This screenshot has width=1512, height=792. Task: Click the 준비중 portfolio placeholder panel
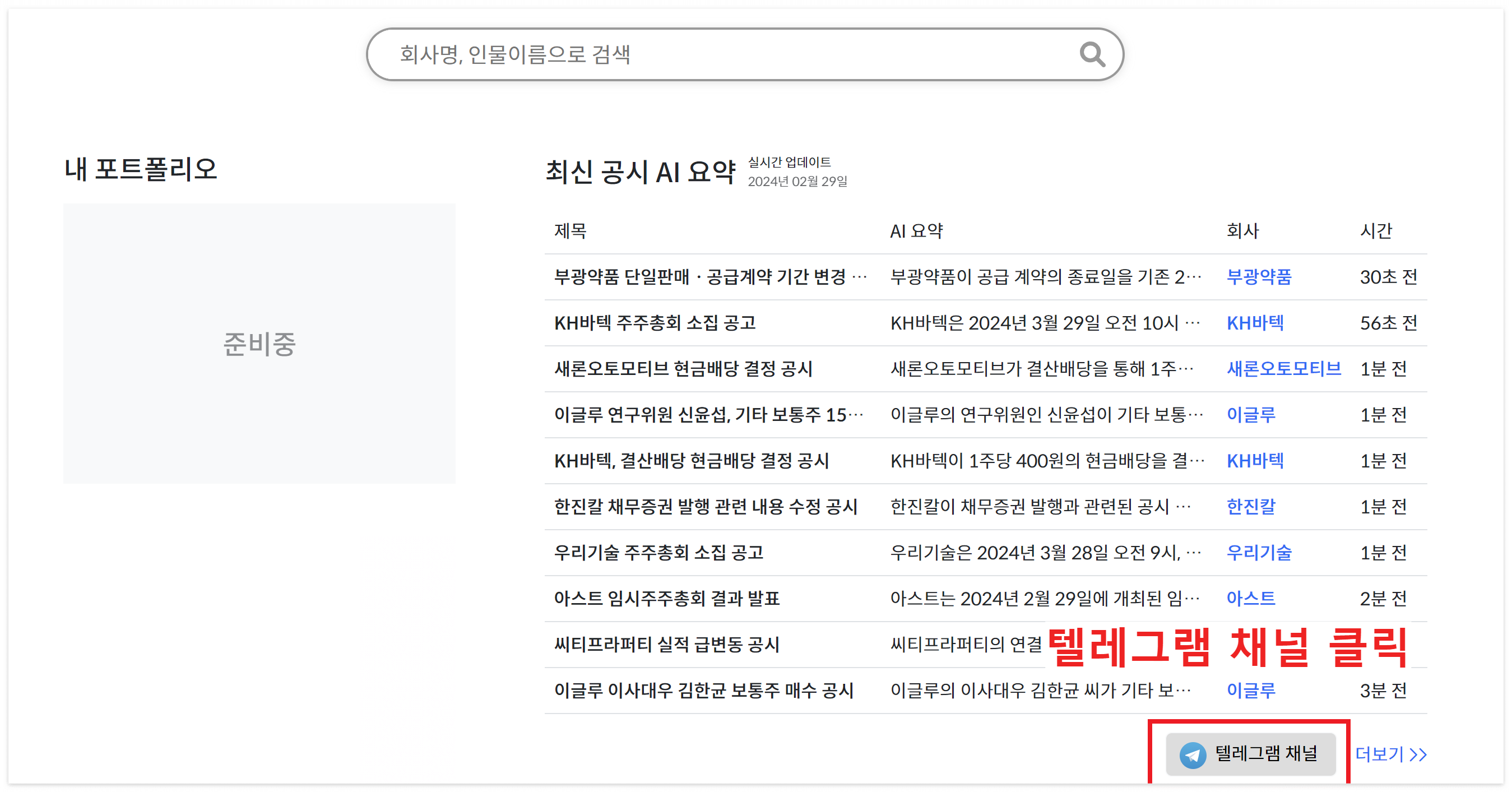pyautogui.click(x=259, y=344)
